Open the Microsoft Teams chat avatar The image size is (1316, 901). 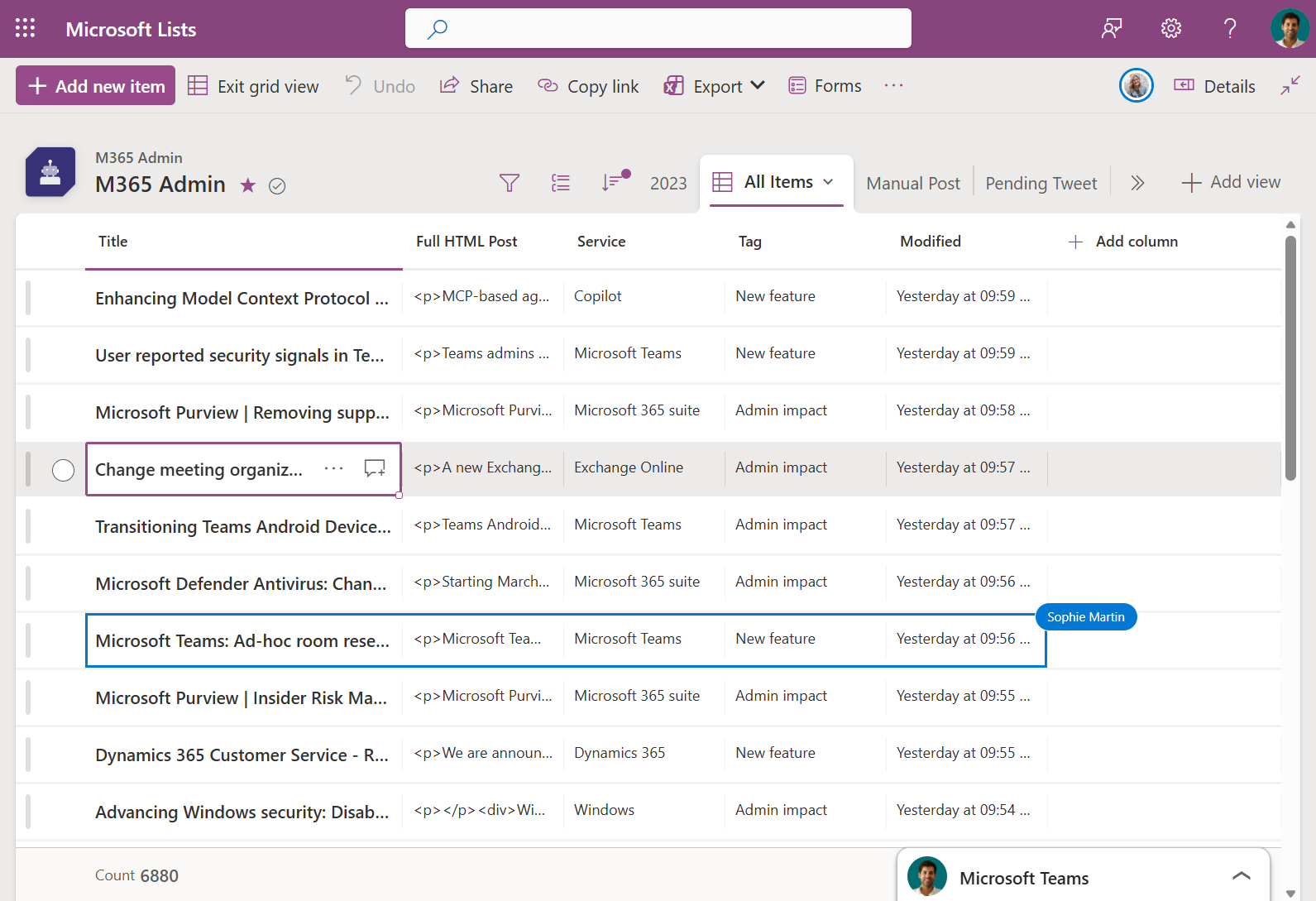[x=927, y=876]
